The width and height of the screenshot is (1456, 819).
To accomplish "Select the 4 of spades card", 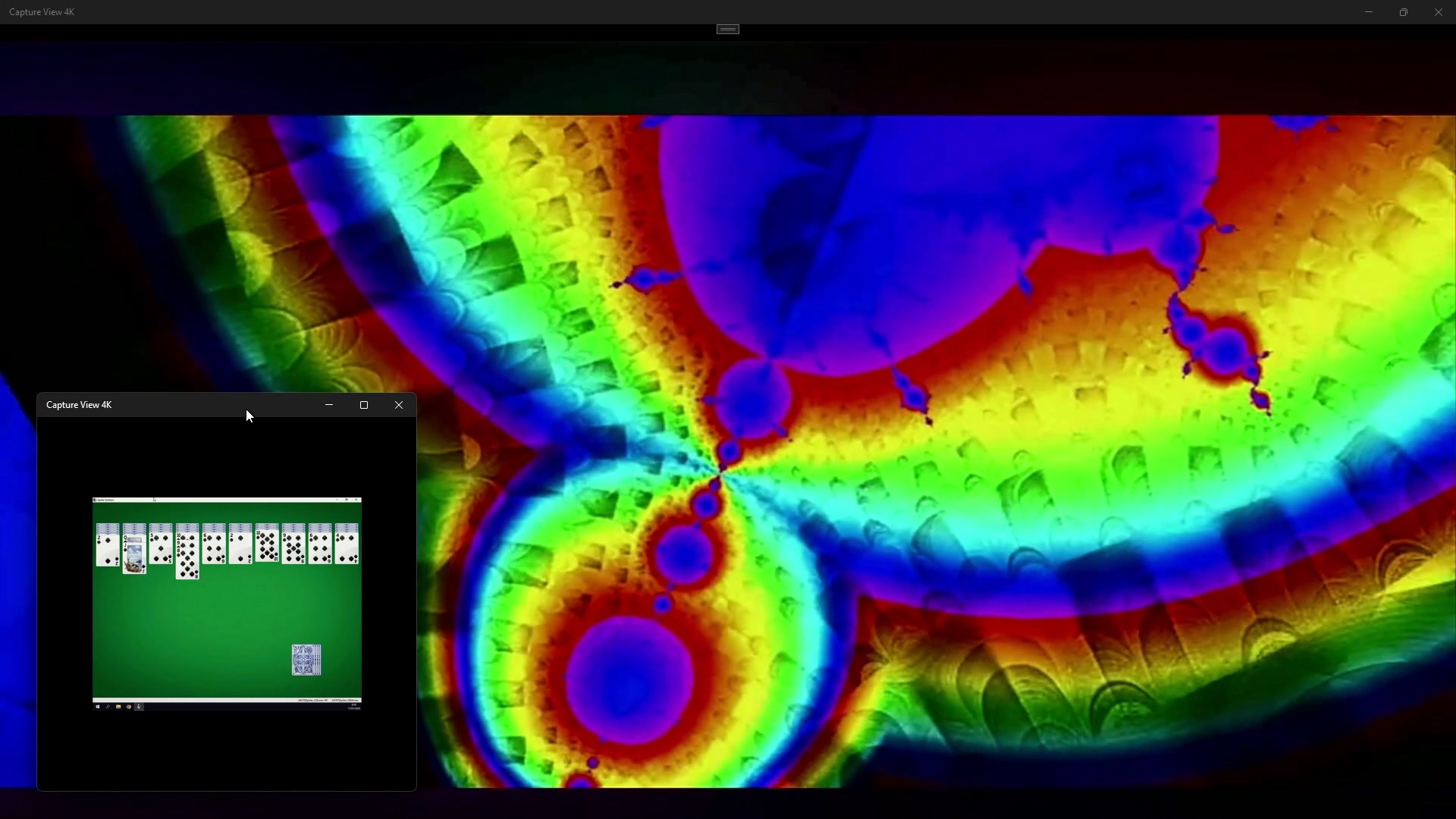I will pos(347,548).
